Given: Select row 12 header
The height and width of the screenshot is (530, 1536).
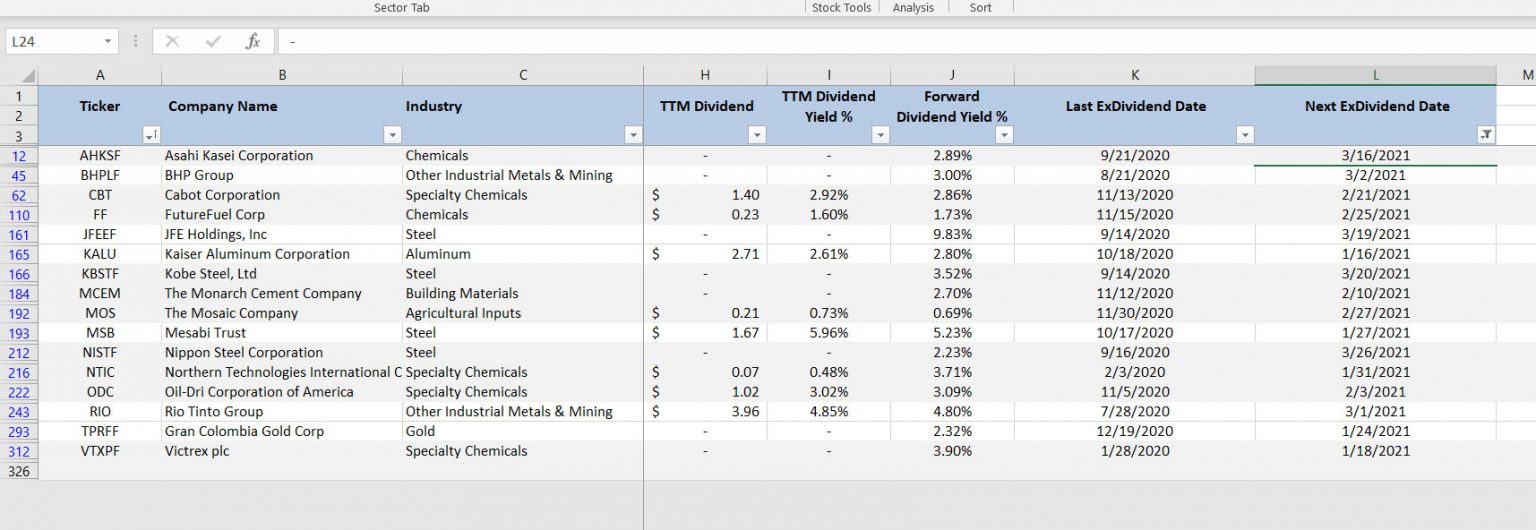Looking at the screenshot, I should click(19, 155).
